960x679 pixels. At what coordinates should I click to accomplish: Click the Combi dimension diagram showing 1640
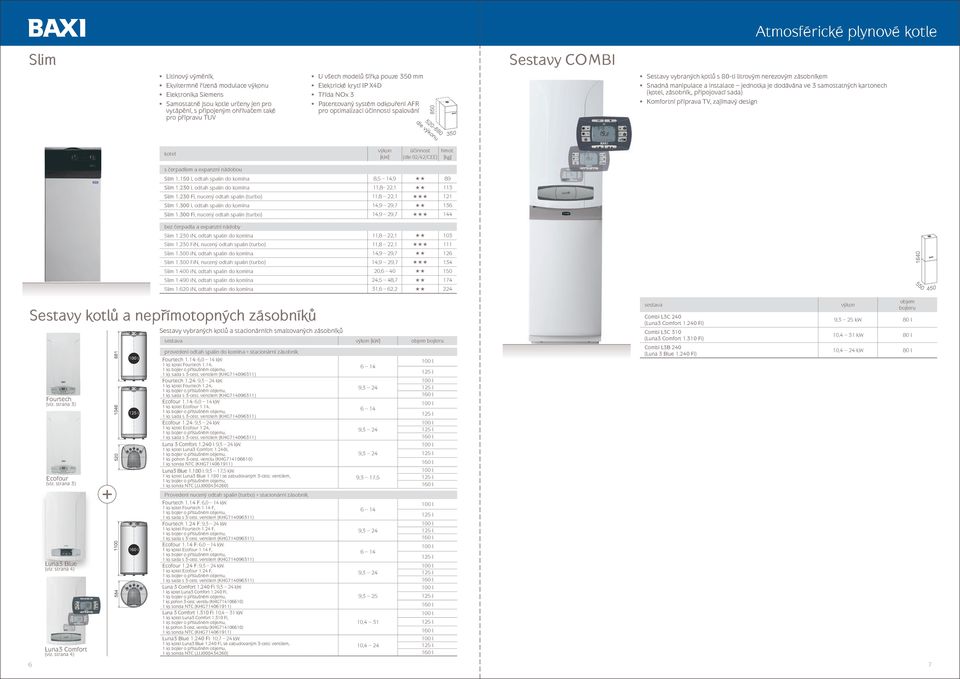(x=926, y=261)
